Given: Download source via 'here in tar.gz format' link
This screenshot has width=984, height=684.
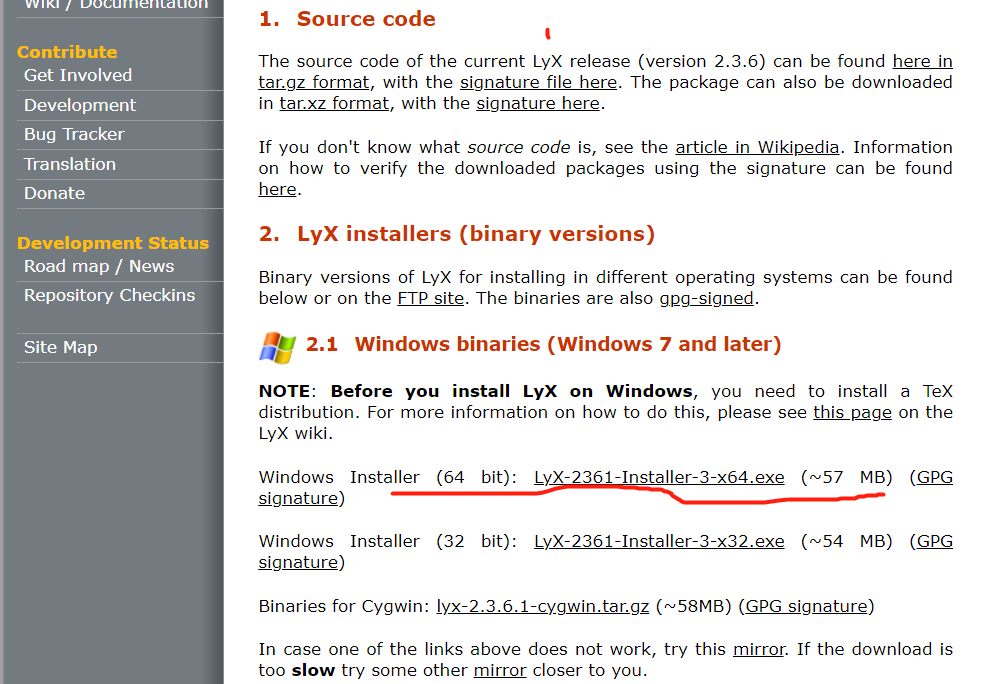Looking at the screenshot, I should tap(922, 61).
